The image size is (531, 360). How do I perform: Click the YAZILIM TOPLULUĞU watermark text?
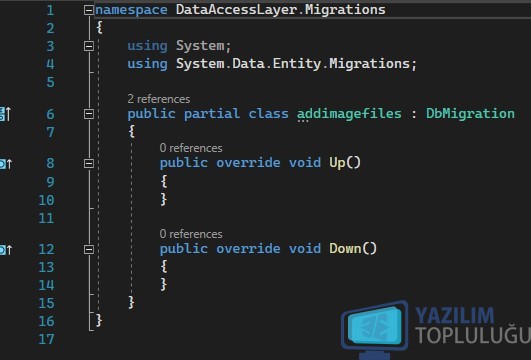point(473,325)
